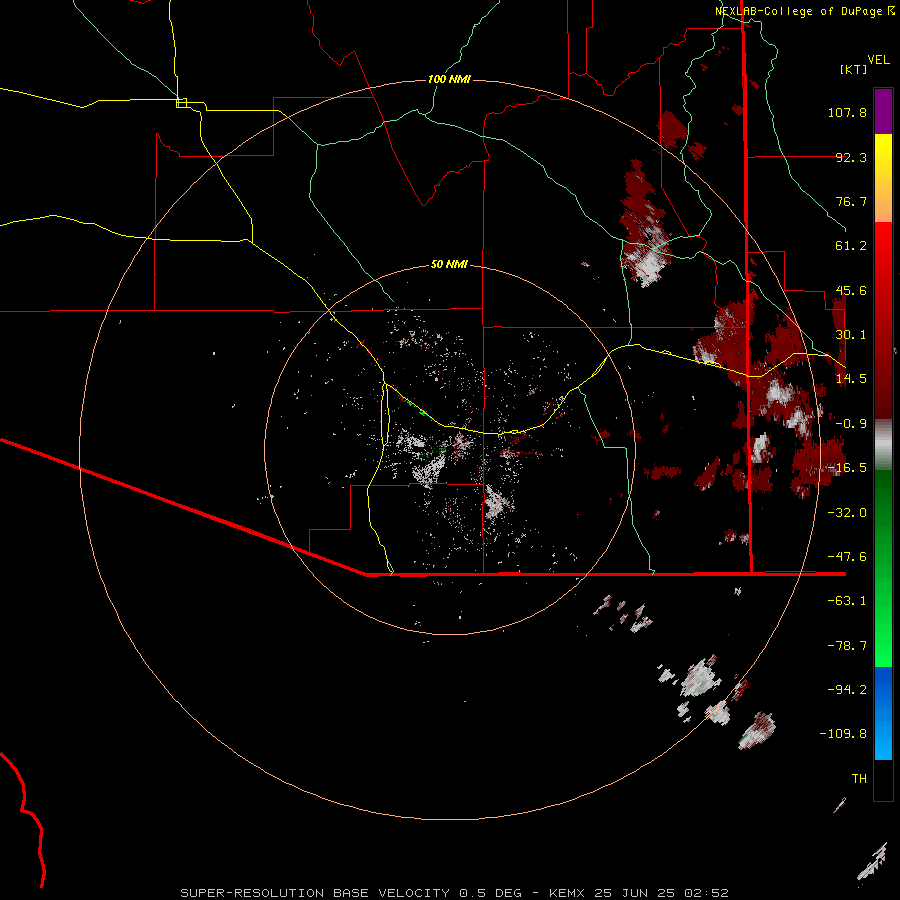This screenshot has height=900, width=900.
Task: Click the 61.2 velocity scale value
Action: pyautogui.click(x=851, y=246)
